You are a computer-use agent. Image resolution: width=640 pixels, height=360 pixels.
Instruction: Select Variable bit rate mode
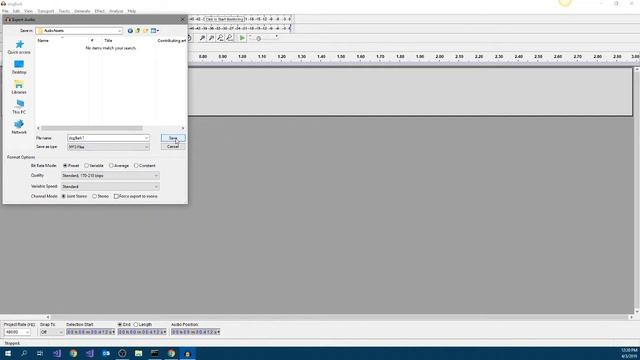click(87, 166)
